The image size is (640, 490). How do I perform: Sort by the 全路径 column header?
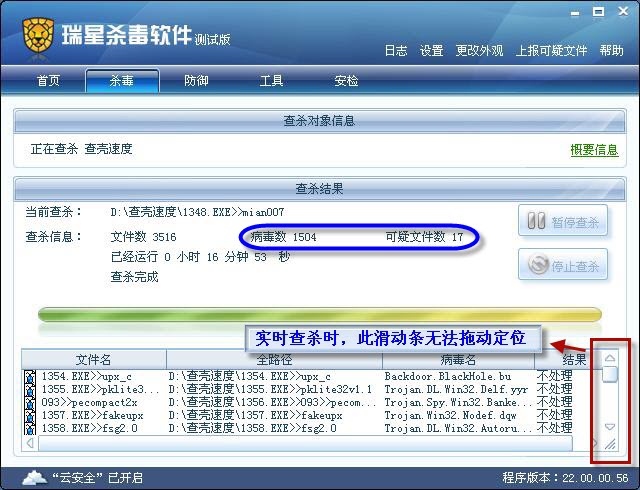click(x=274, y=360)
